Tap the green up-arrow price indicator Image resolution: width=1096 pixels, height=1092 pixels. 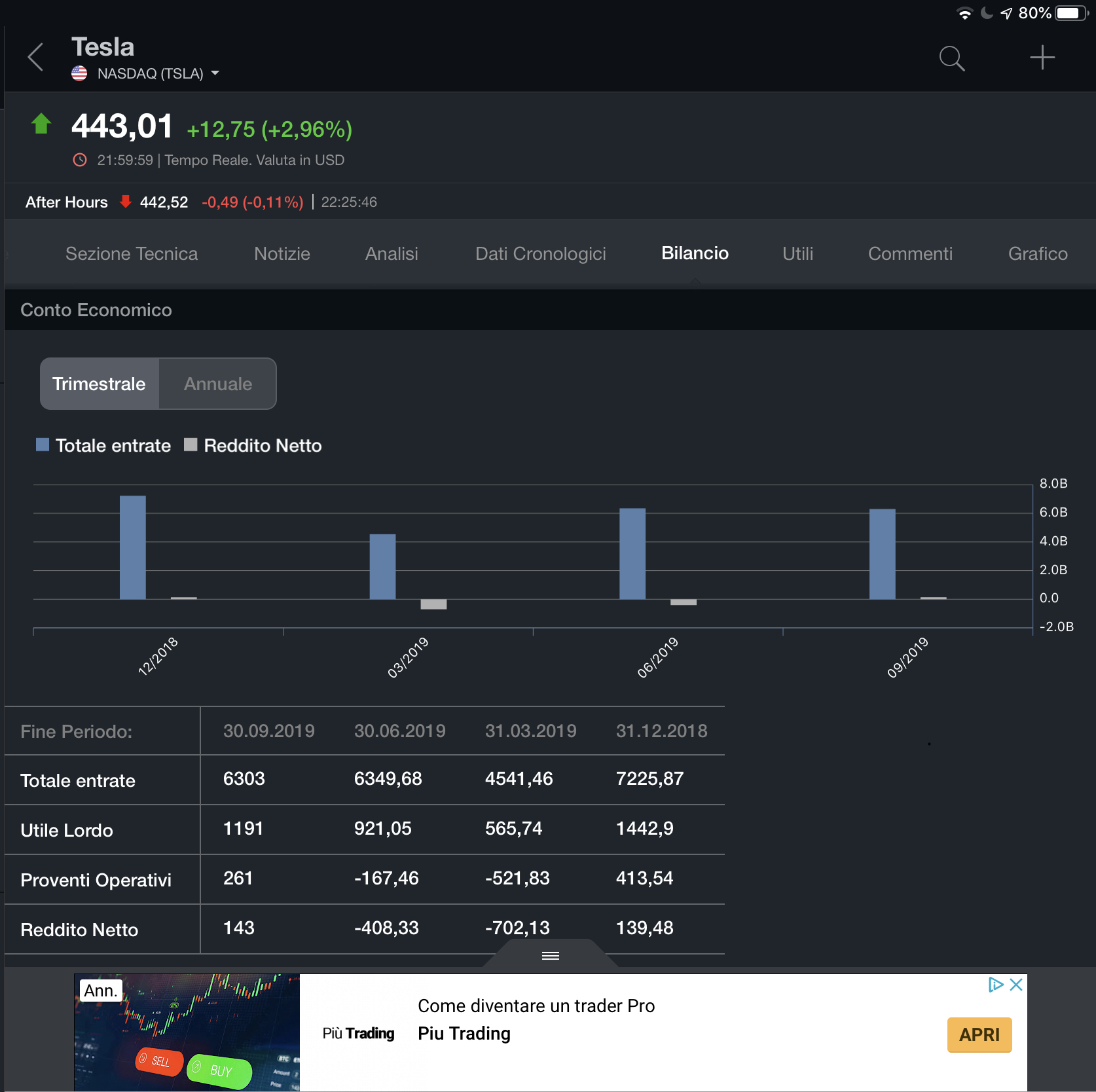(41, 123)
